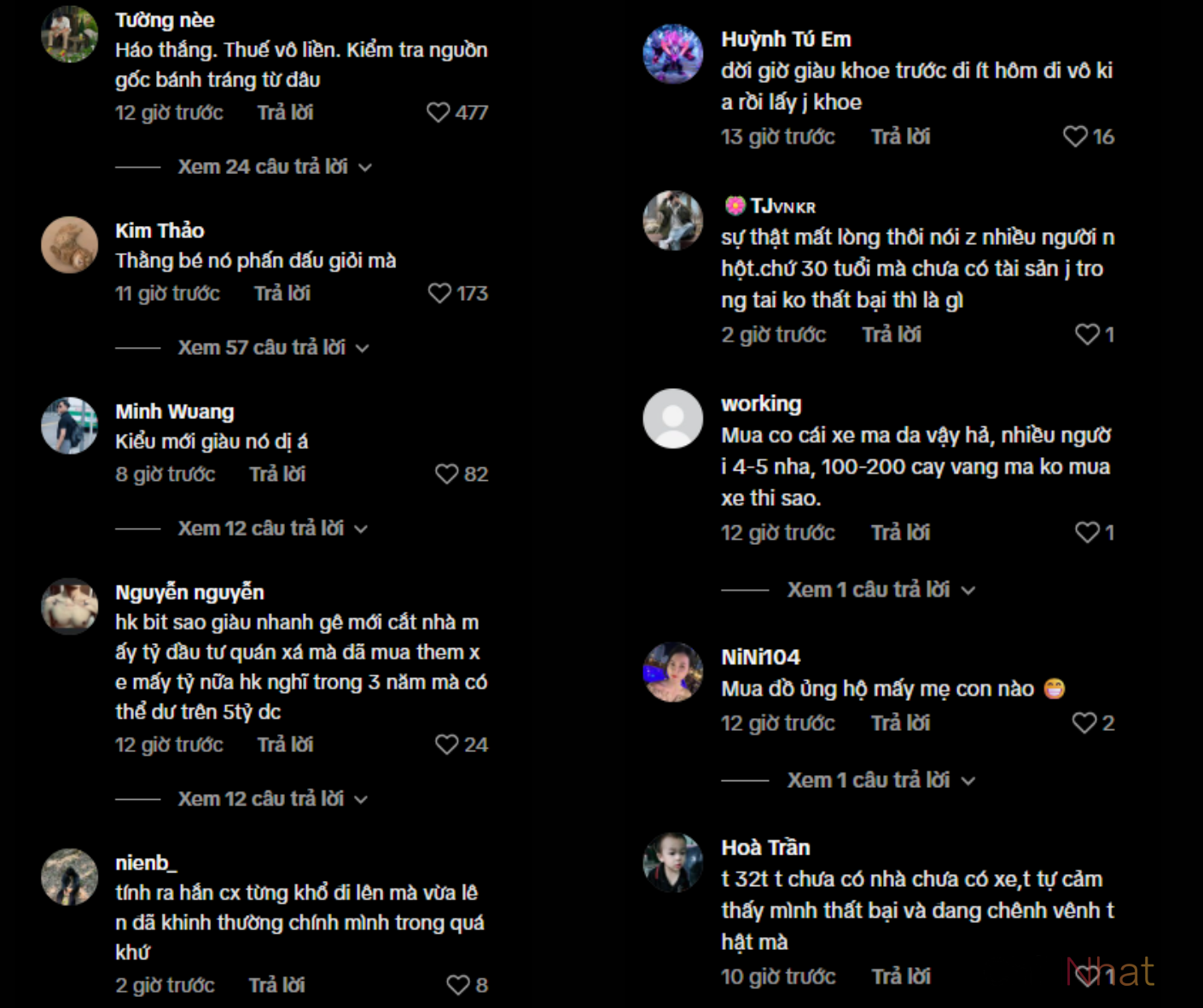Show the 12 replies under Minh Wuang
Image resolution: width=1203 pixels, height=1008 pixels.
coord(272,529)
